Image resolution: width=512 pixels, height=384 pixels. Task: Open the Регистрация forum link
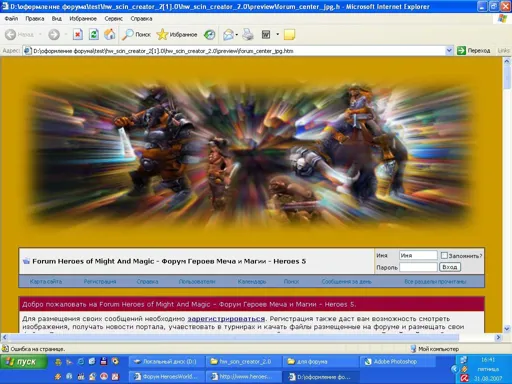pos(100,281)
